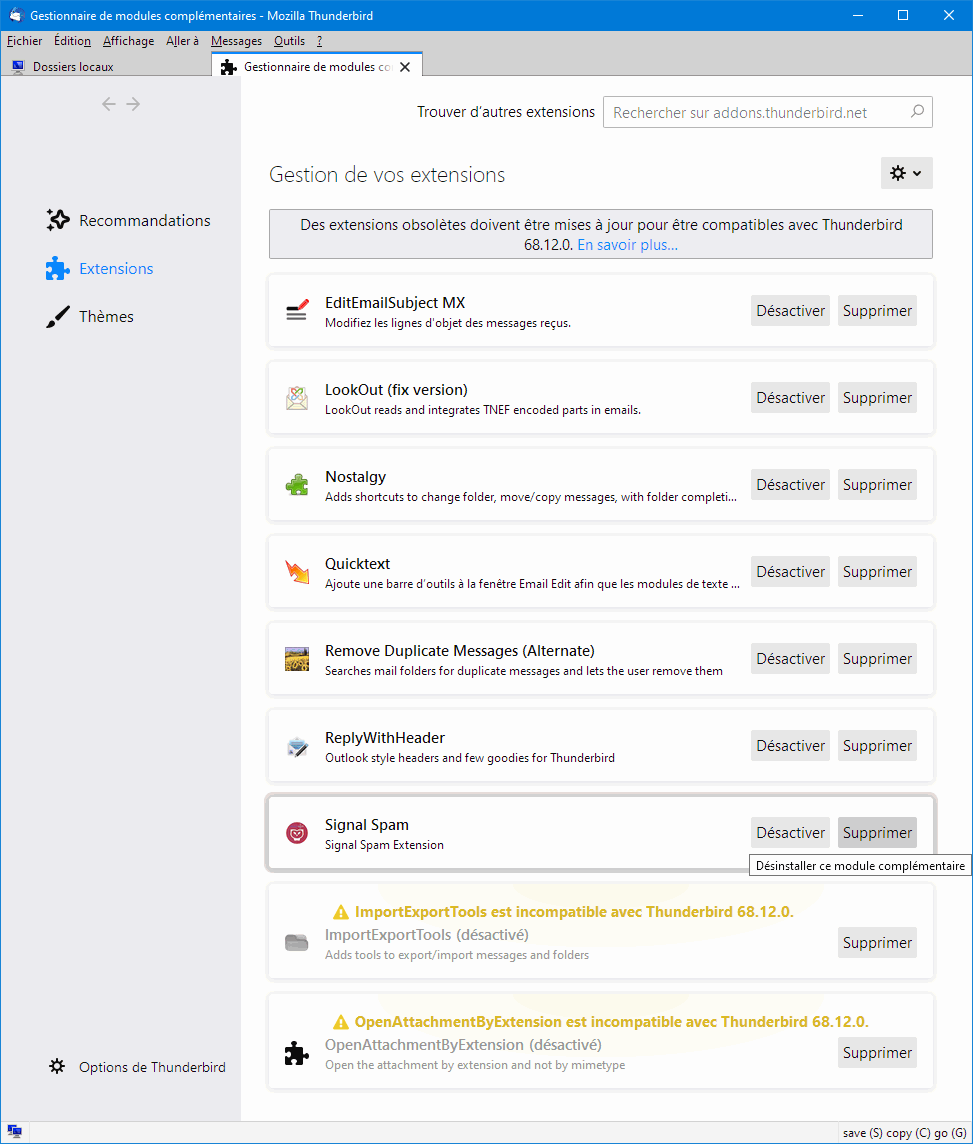Click the blue Extensions puzzle icon in the sidebar
973x1144 pixels.
[x=58, y=268]
